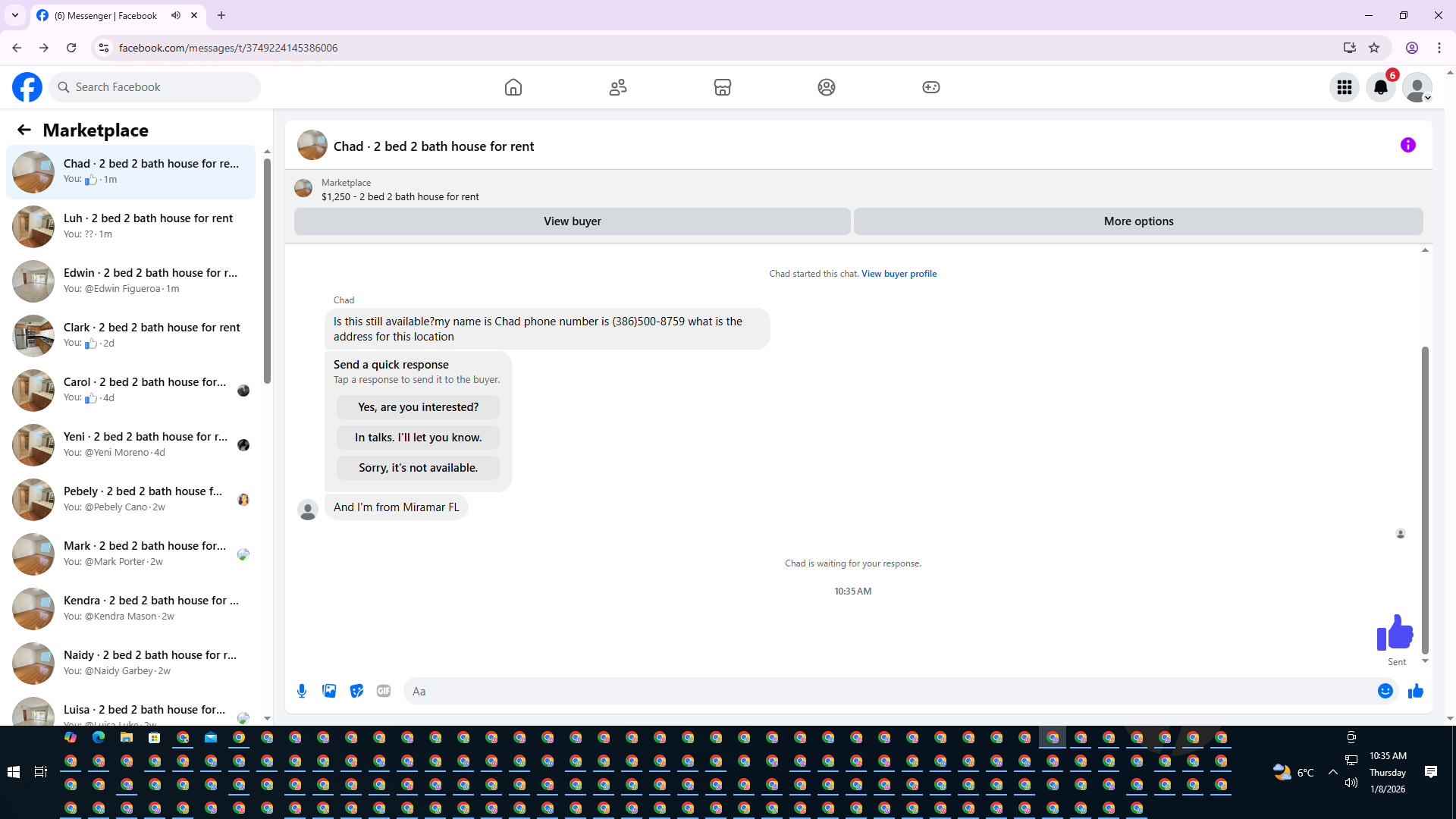
Task: Open the Windows Start menu
Action: point(13,772)
